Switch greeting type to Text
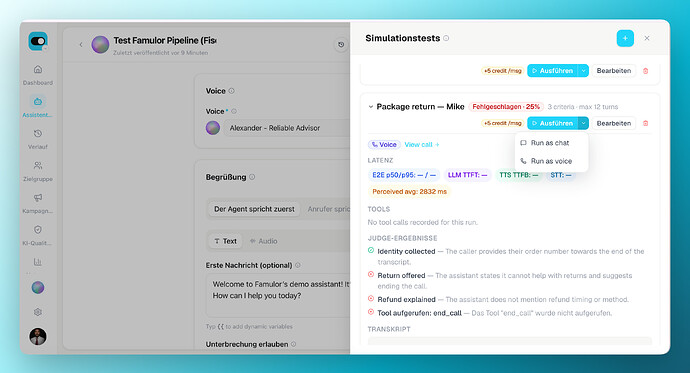This screenshot has height=373, width=690. pos(225,241)
